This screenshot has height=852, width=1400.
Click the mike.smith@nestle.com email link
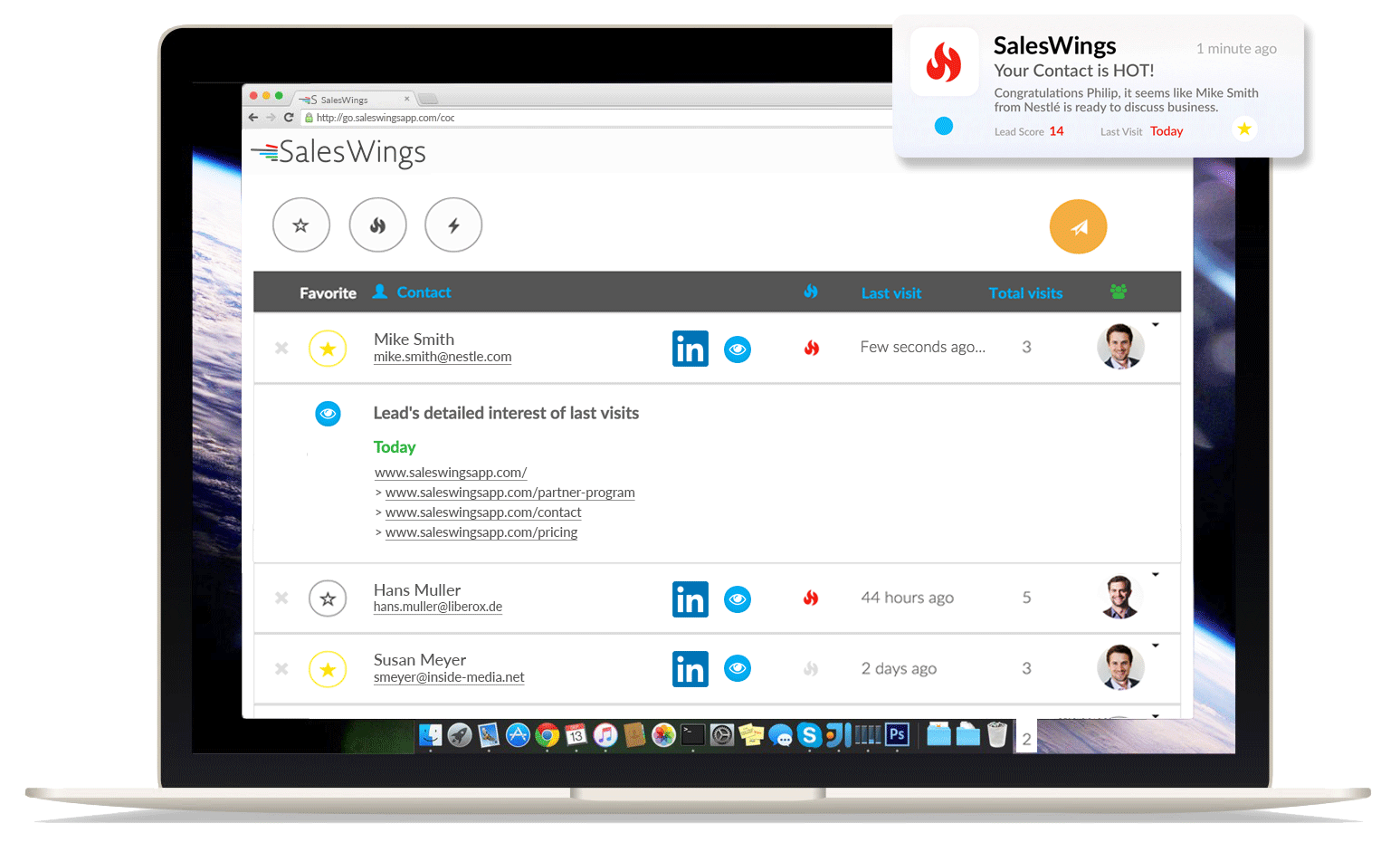(x=443, y=357)
